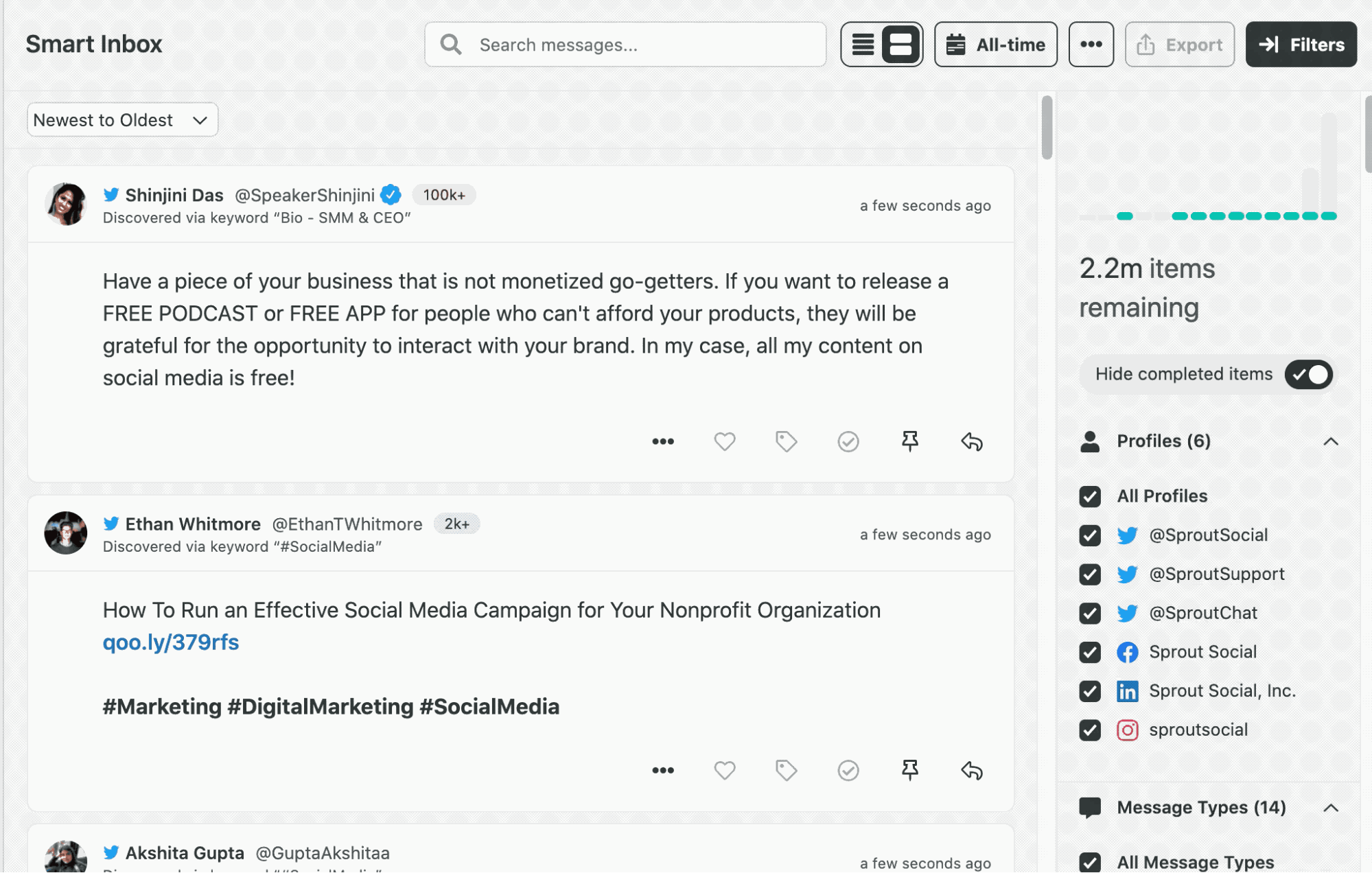Image resolution: width=1372 pixels, height=873 pixels.
Task: Open Akshita Gupta profile name
Action: coord(185,853)
